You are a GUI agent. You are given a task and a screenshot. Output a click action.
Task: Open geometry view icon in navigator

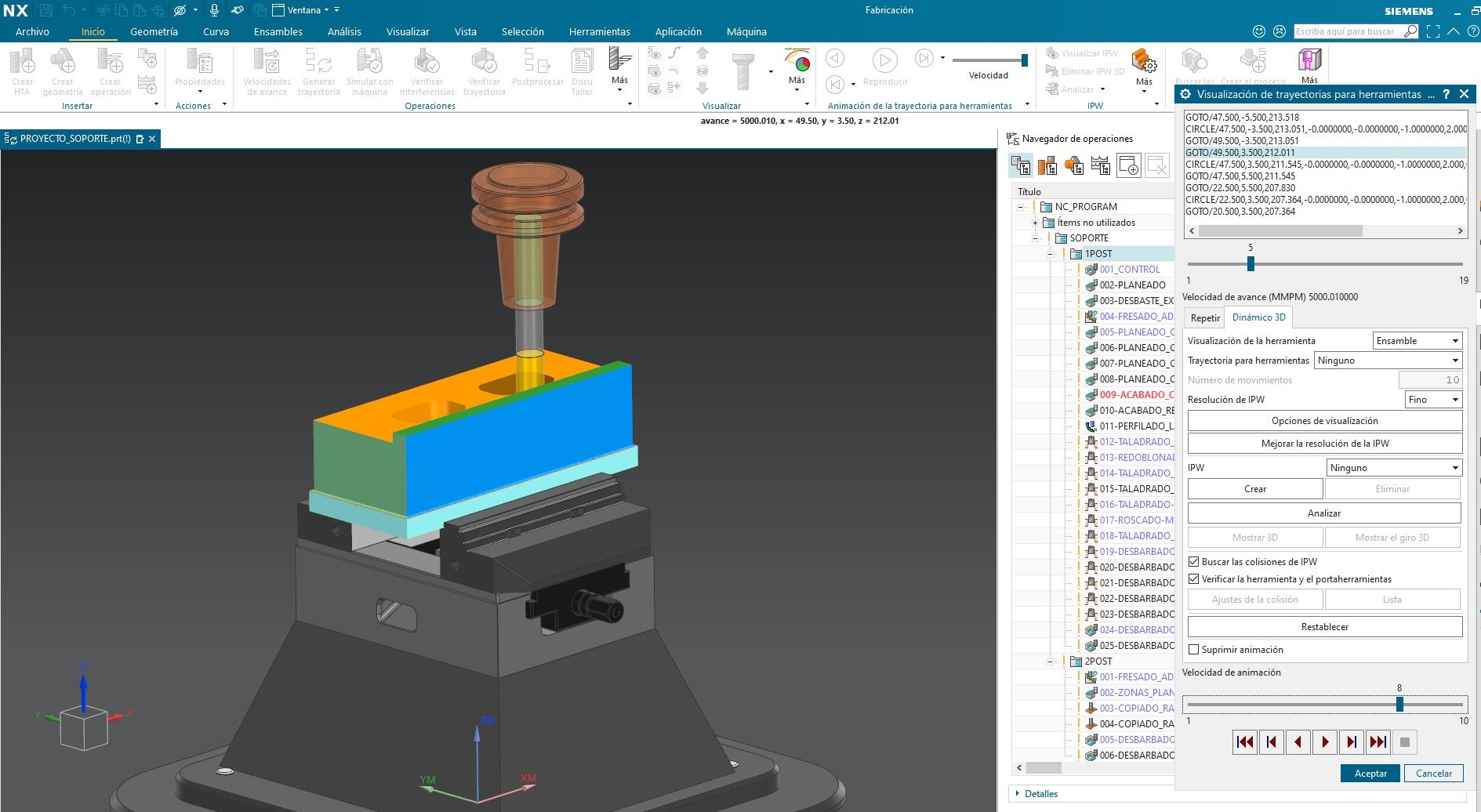[1074, 165]
